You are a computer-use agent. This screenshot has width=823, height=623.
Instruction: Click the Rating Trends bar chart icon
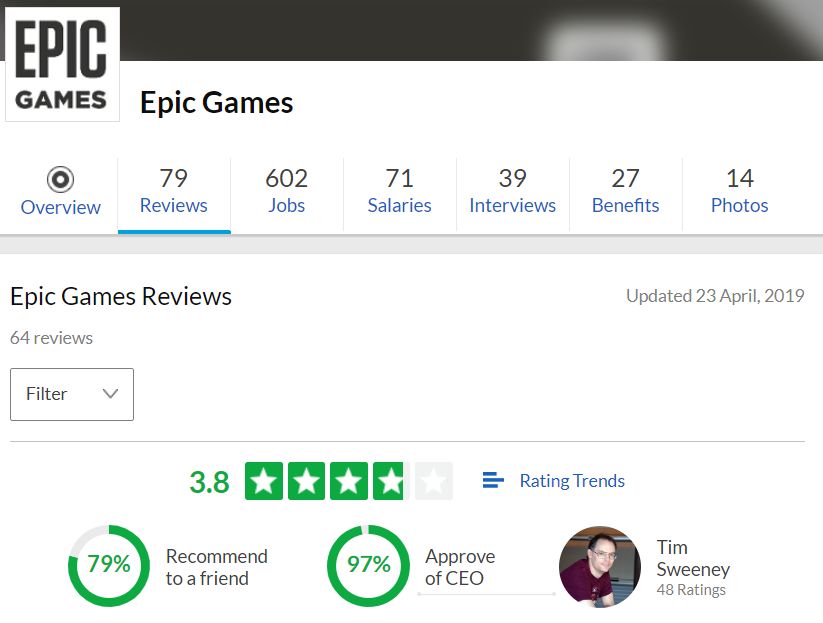493,480
